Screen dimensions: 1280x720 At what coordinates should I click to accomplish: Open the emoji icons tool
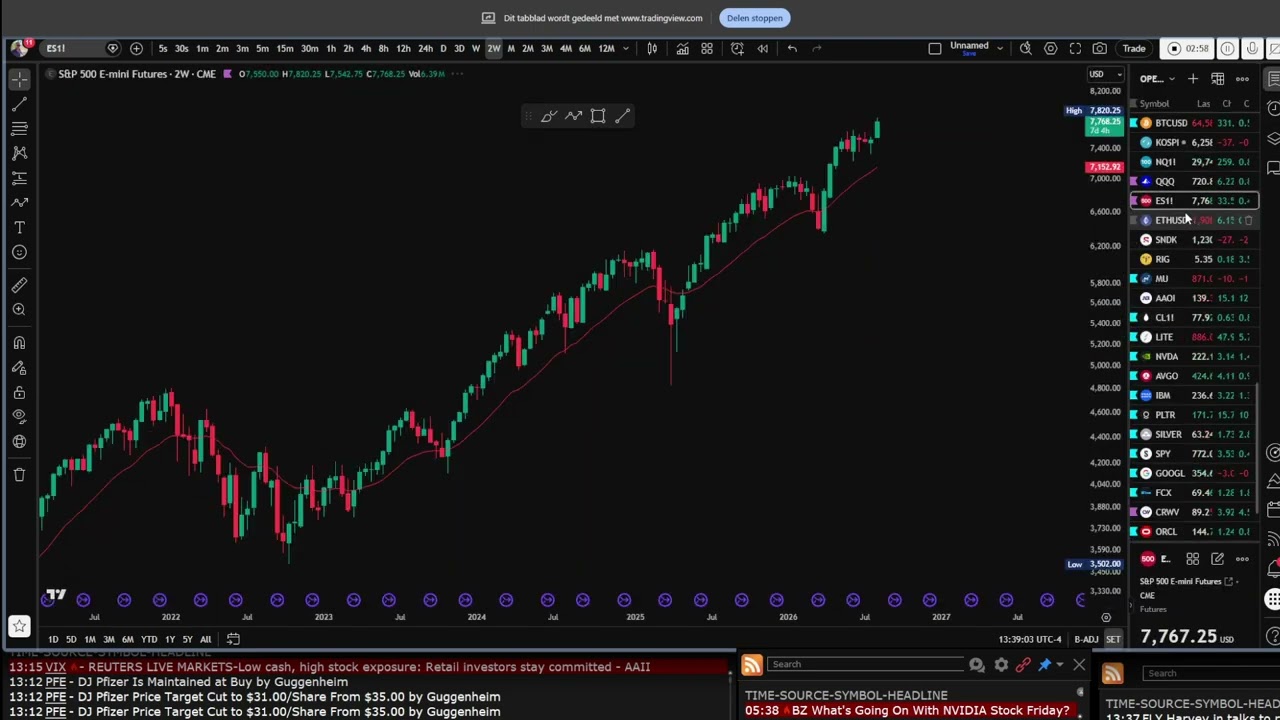(19, 252)
